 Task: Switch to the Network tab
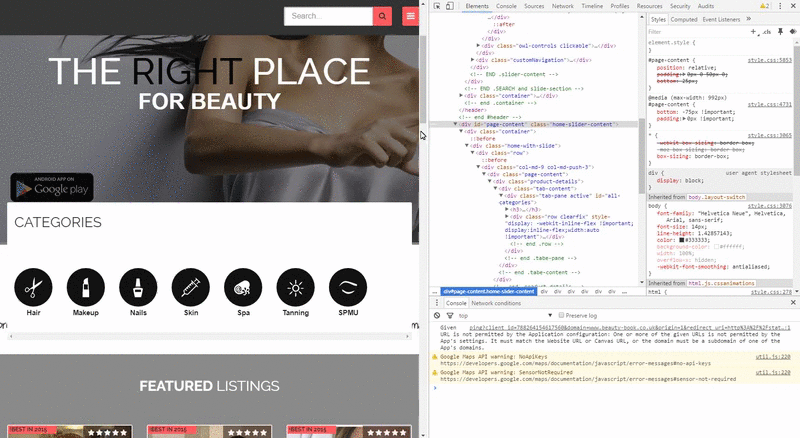click(x=563, y=6)
